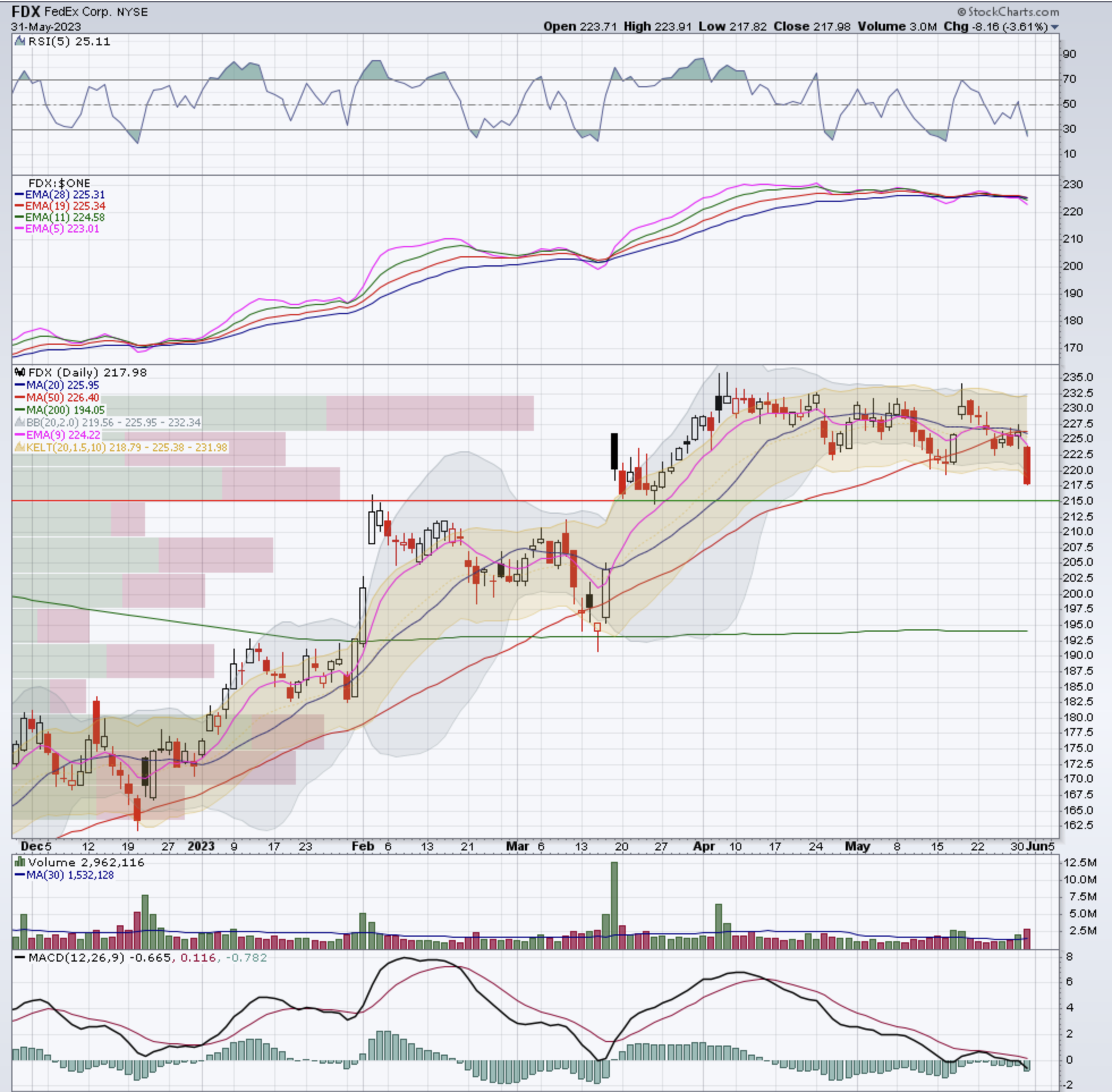Click the volume bars icon beside Volume
Screen dimensions: 1112x1092
[19, 862]
